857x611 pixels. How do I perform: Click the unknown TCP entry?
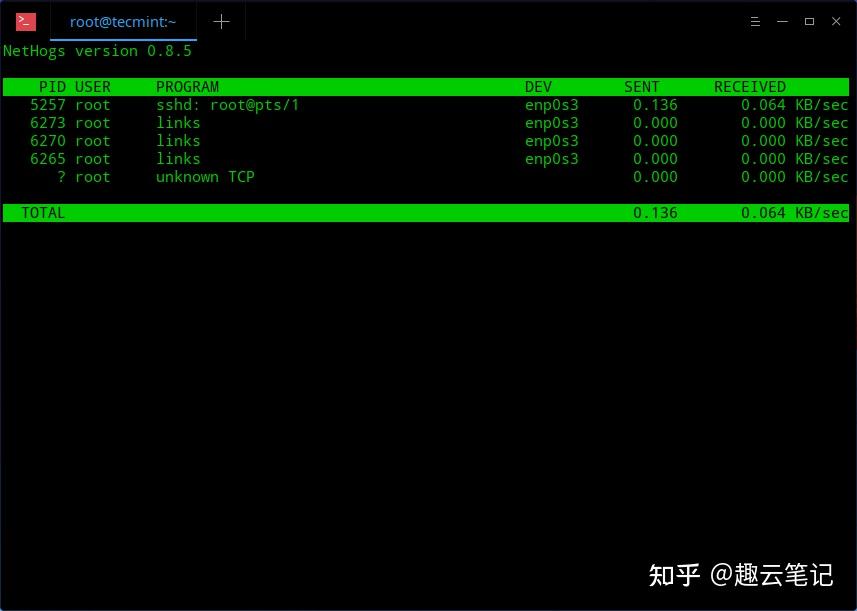click(x=205, y=176)
